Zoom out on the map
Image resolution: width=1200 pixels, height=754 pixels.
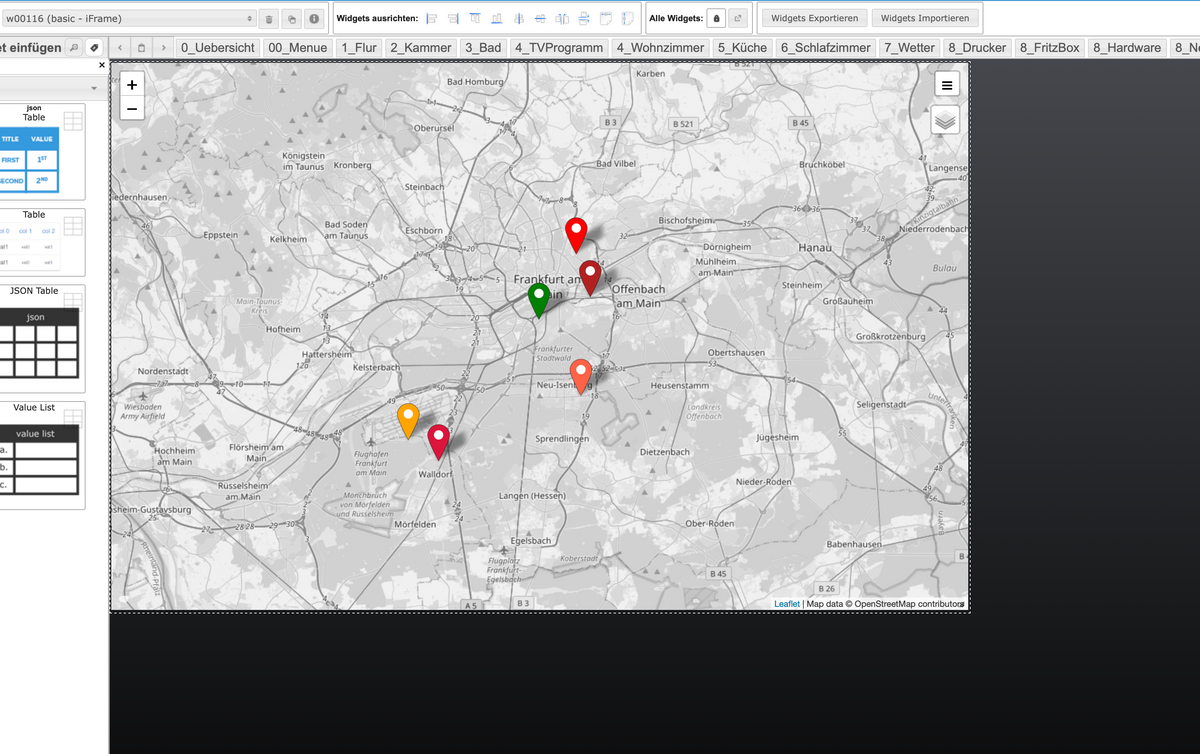tap(132, 108)
